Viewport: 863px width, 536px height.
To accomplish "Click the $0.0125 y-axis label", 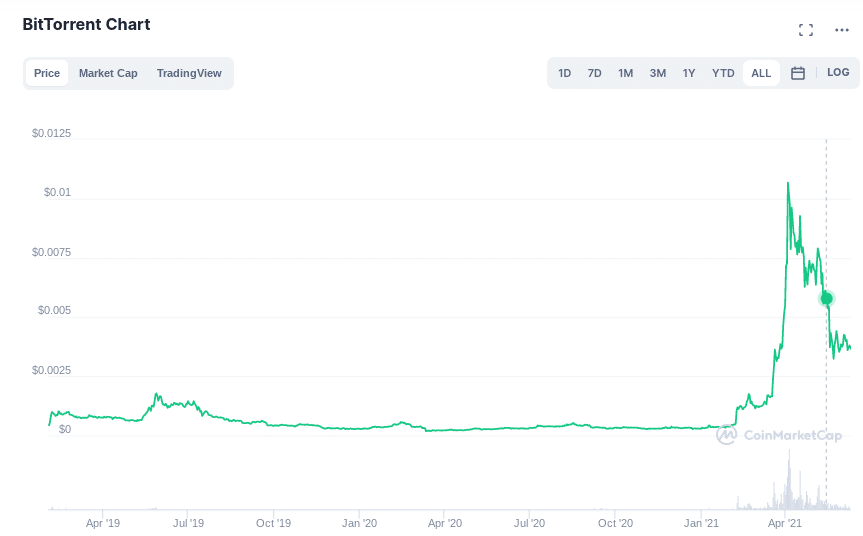I will pos(51,133).
